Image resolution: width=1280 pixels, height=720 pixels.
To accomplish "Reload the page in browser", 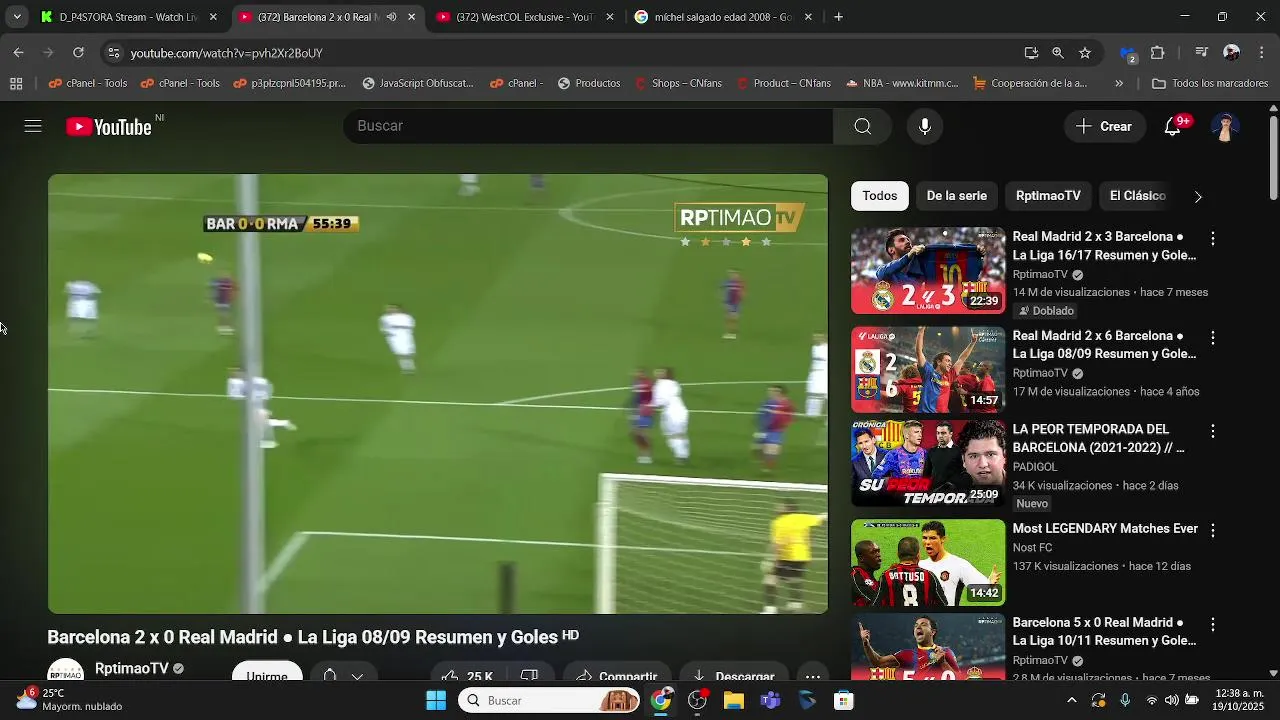I will tap(78, 53).
